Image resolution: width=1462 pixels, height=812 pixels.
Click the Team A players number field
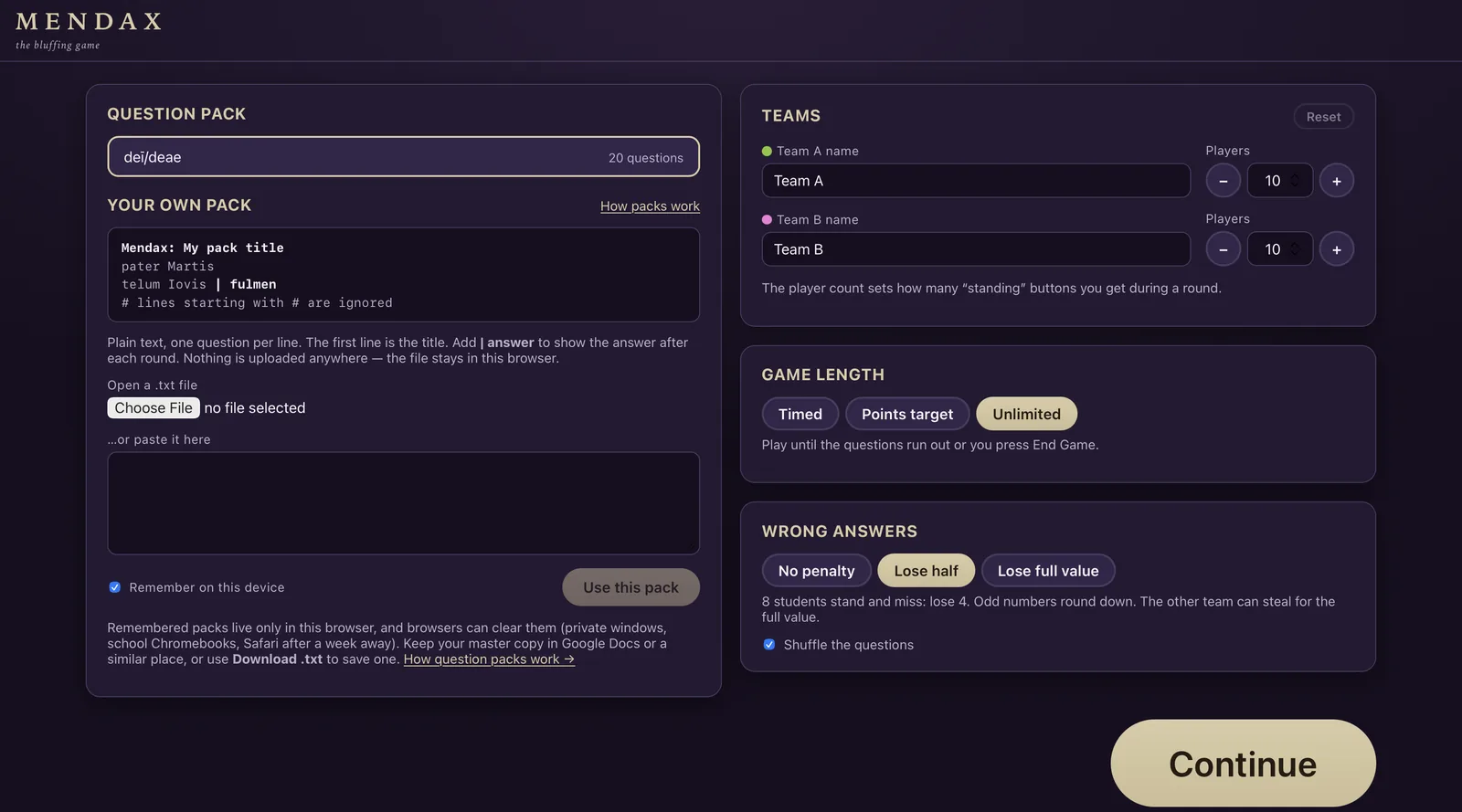click(1280, 181)
